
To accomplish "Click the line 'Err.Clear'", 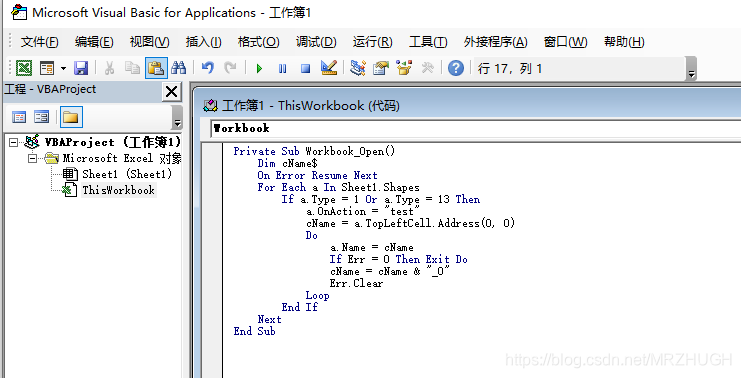I will [356, 284].
